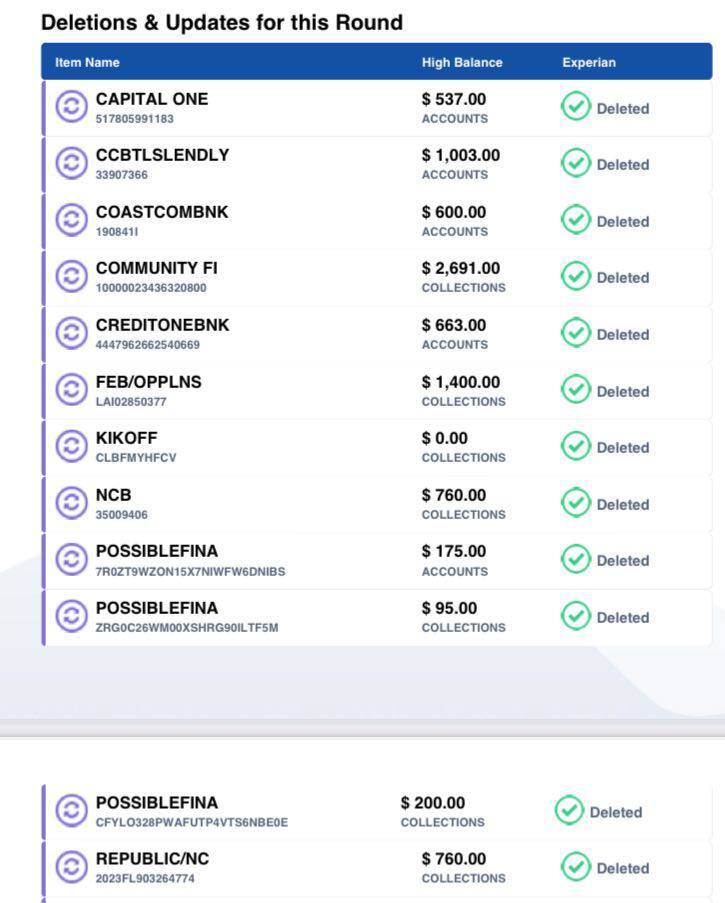The image size is (725, 903).
Task: Click the sync icon beside REPUBLIC/NC
Action: 71,867
